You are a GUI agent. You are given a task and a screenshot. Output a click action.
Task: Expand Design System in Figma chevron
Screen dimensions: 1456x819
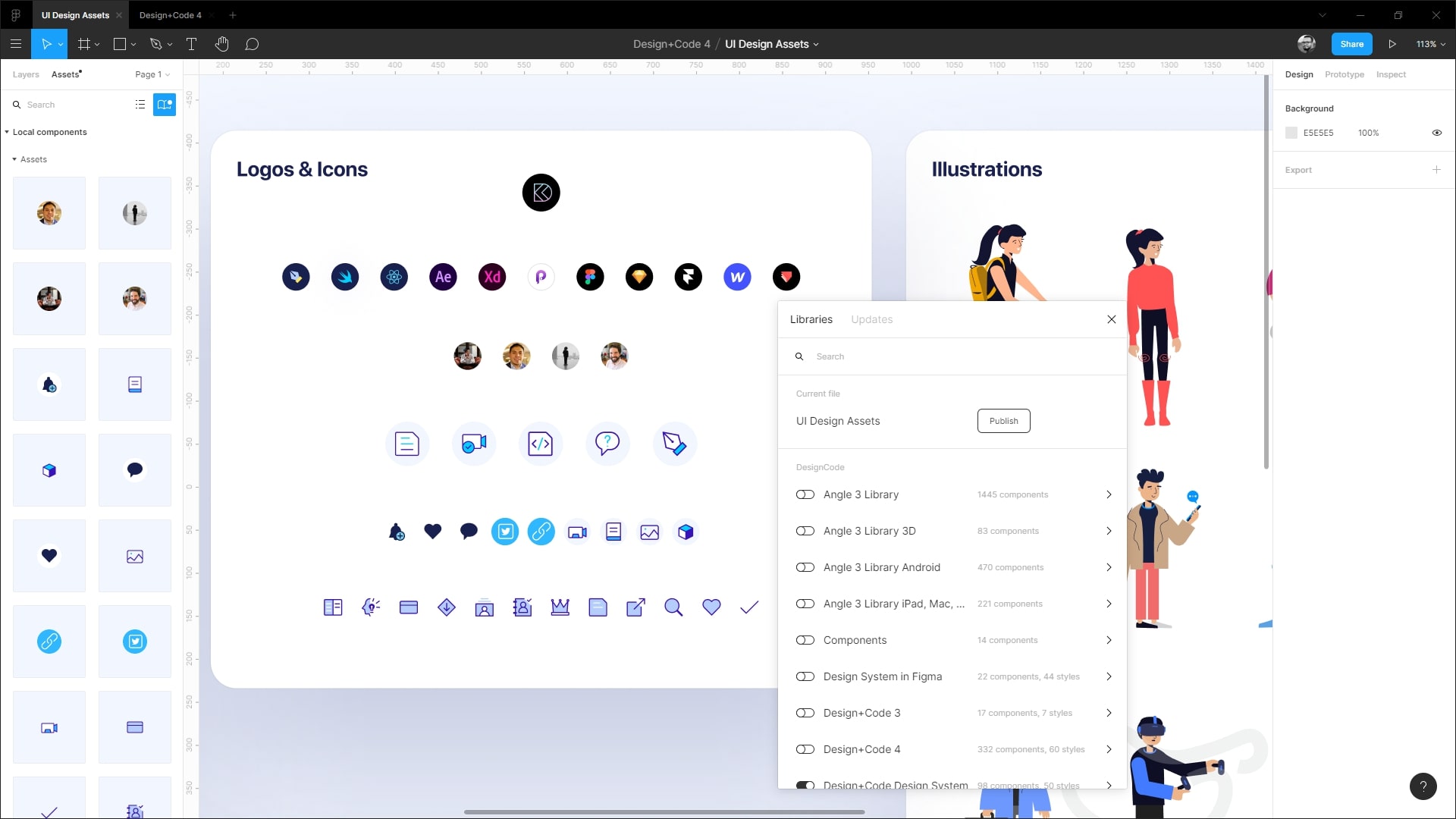(1109, 676)
